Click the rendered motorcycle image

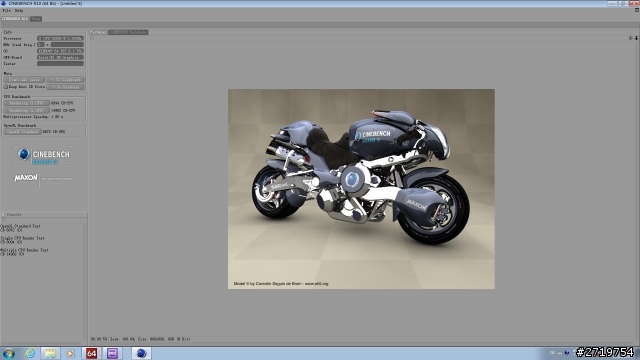361,189
